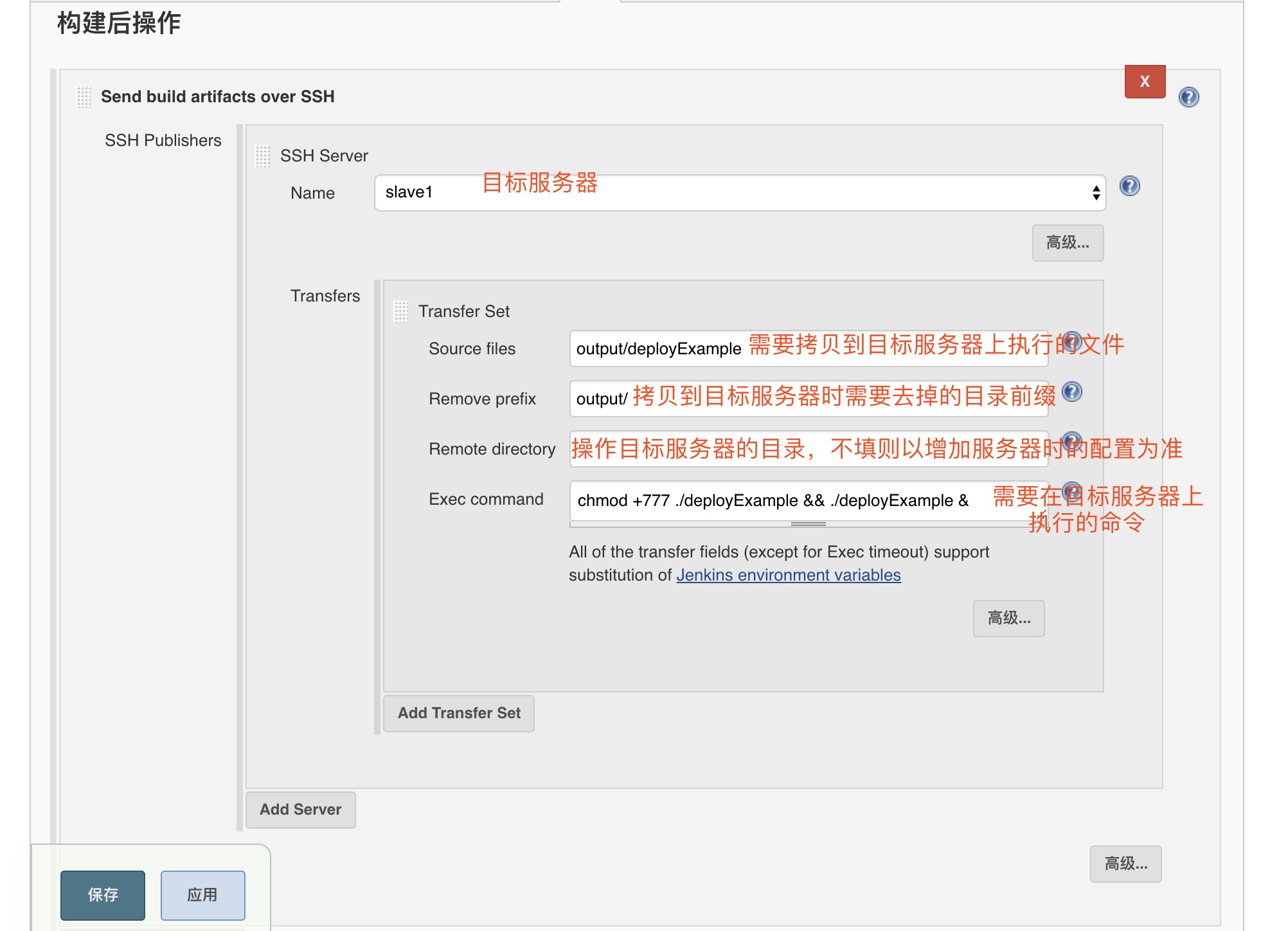Click Add Server button
Image resolution: width=1288 pixels, height=931 pixels.
pyautogui.click(x=300, y=809)
